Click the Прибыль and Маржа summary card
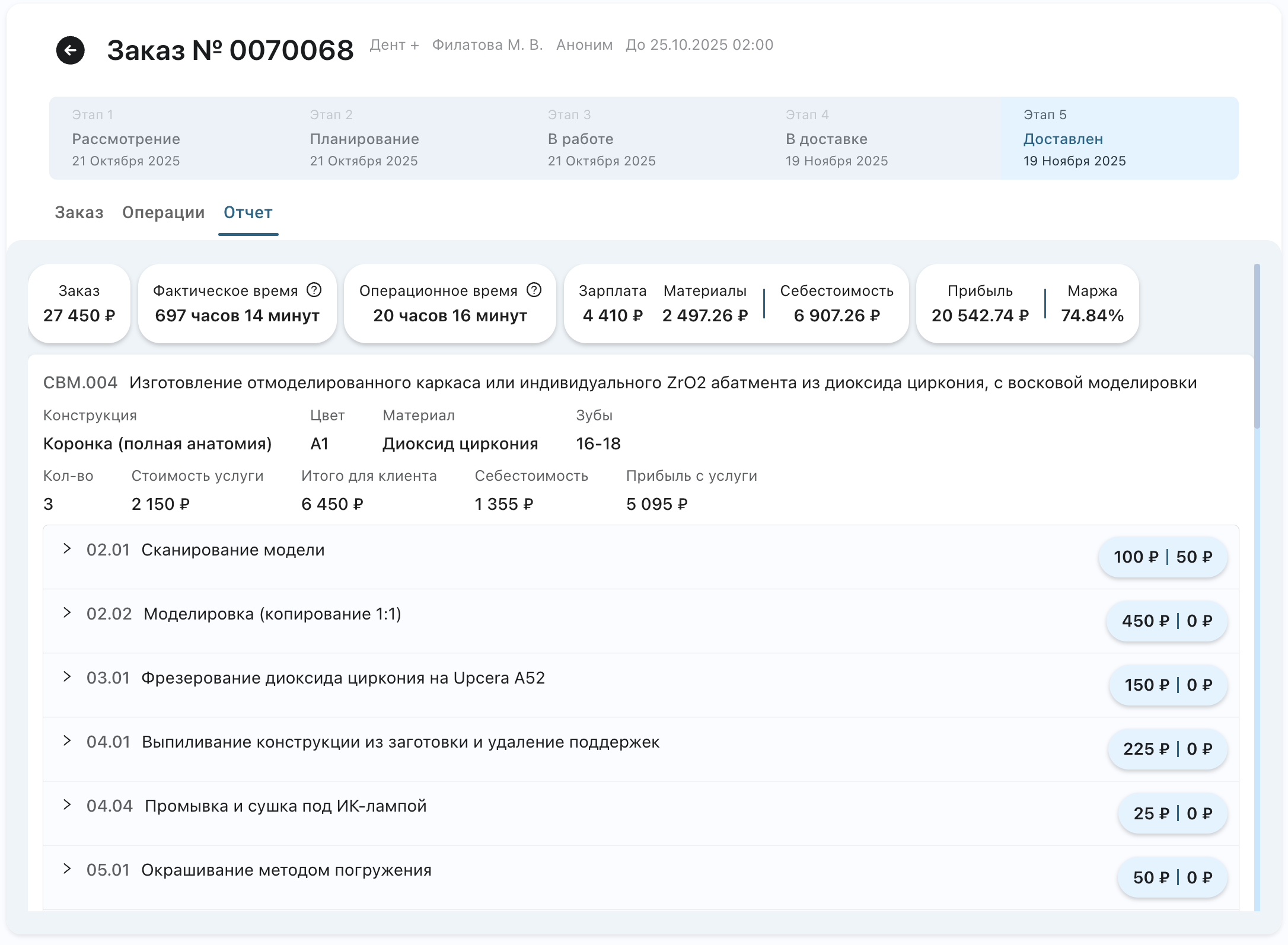 (x=1026, y=304)
